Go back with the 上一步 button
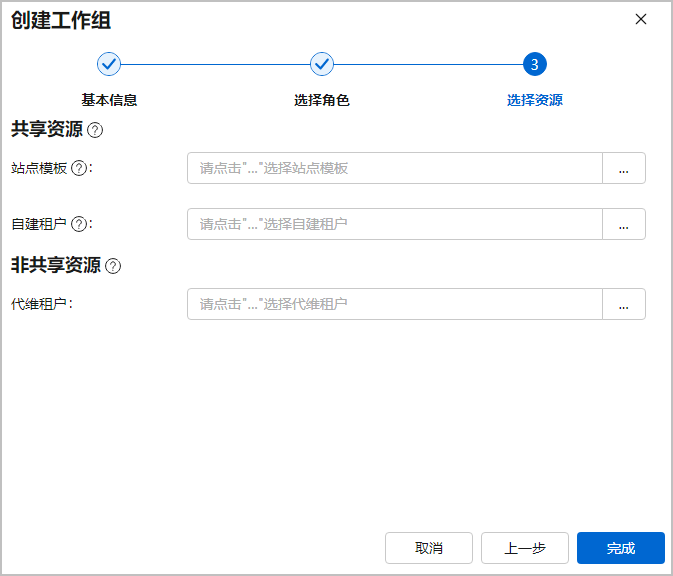 525,548
